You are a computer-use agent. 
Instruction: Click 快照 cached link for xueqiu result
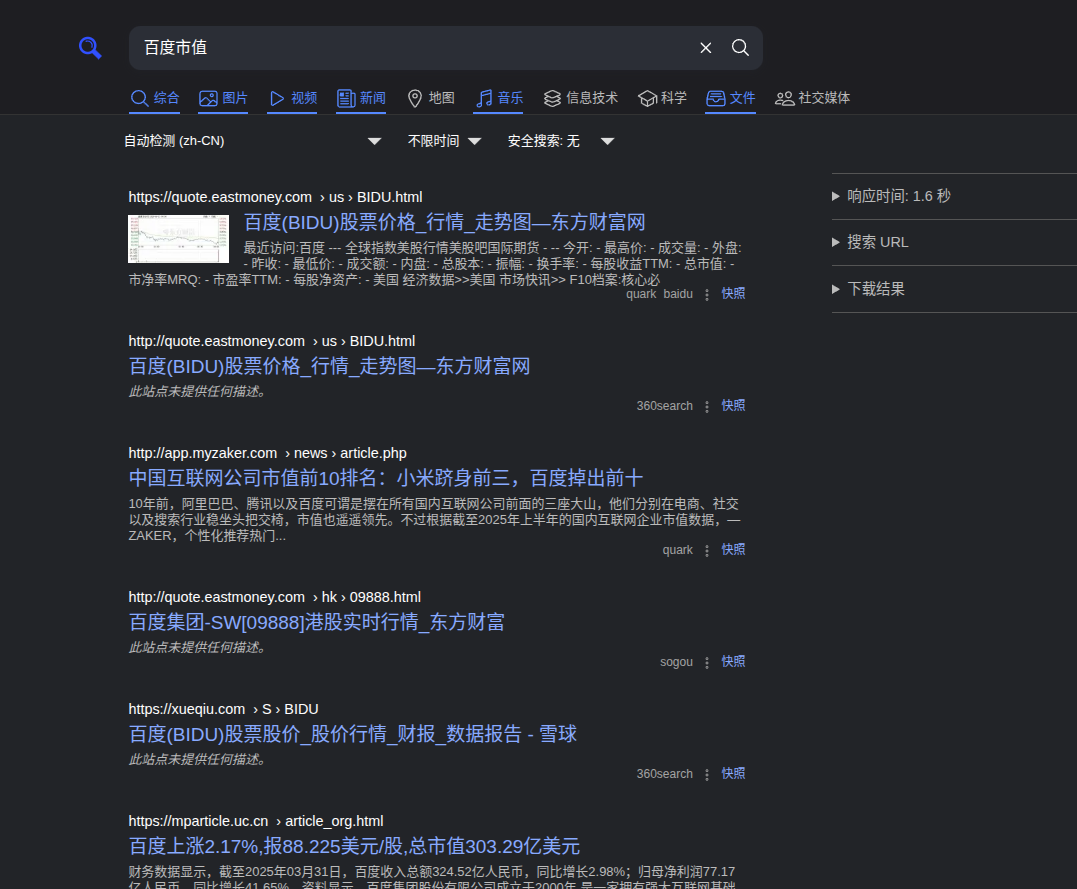733,774
